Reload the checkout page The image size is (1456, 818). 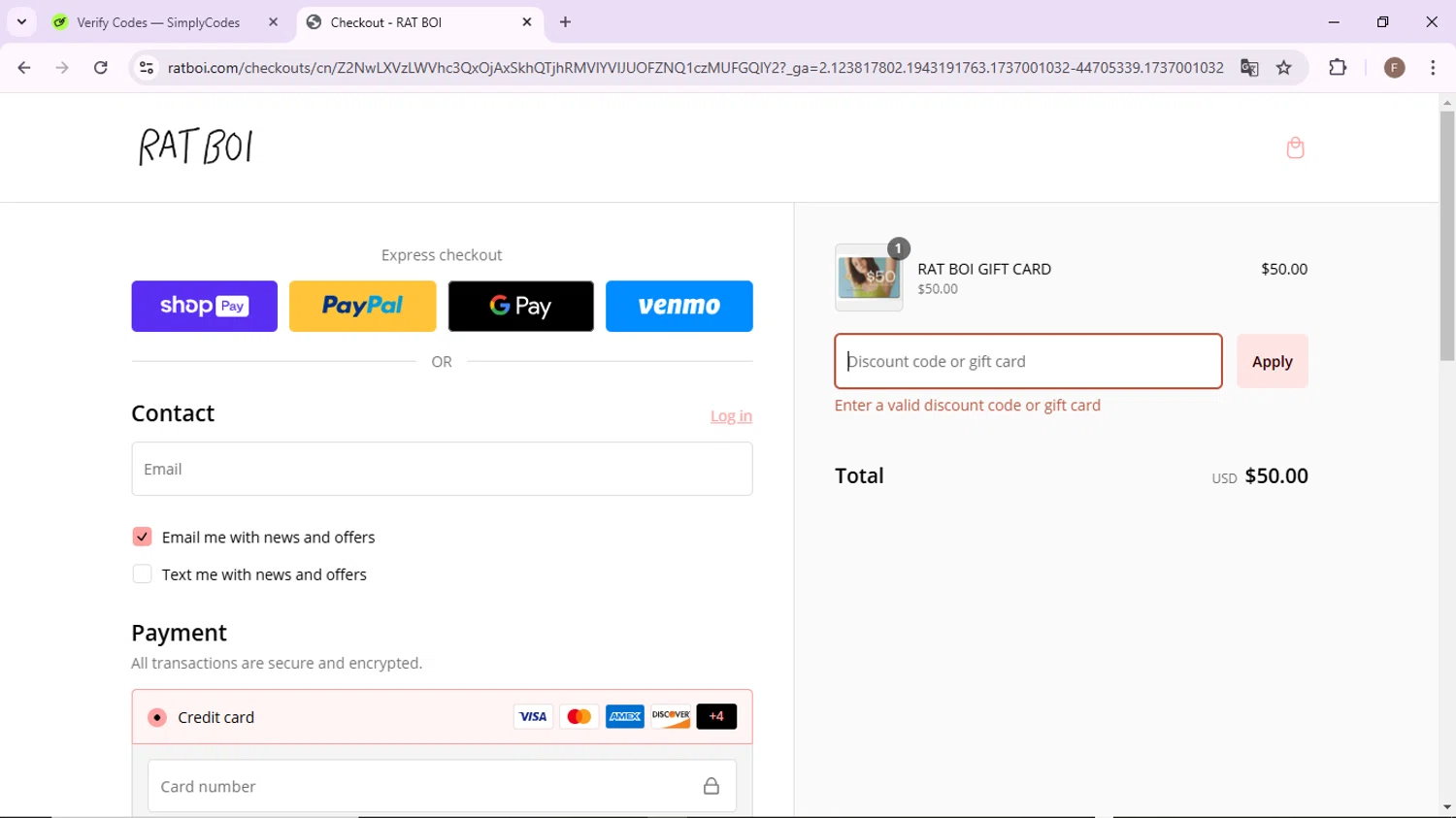101,68
